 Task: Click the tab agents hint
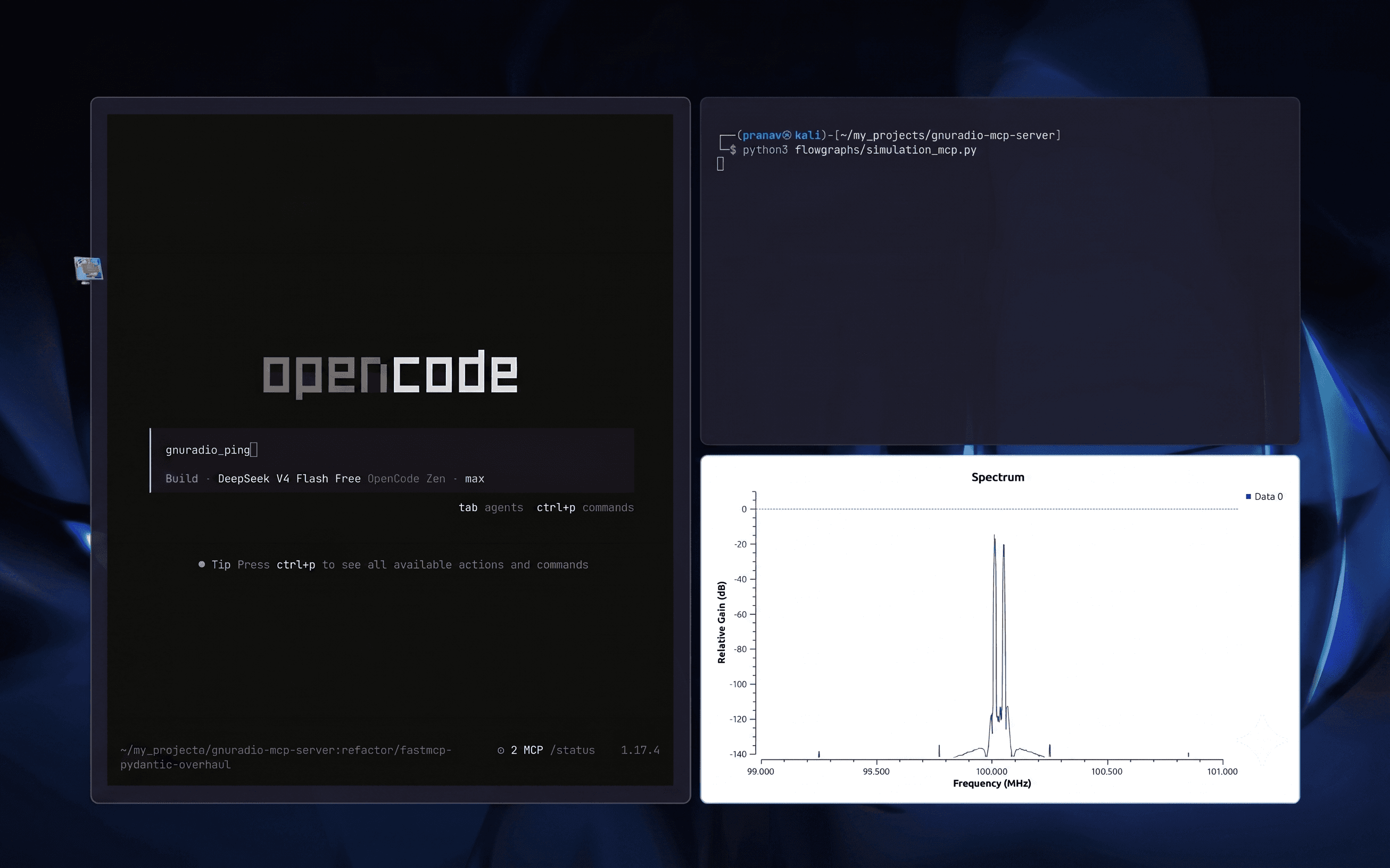pyautogui.click(x=491, y=507)
